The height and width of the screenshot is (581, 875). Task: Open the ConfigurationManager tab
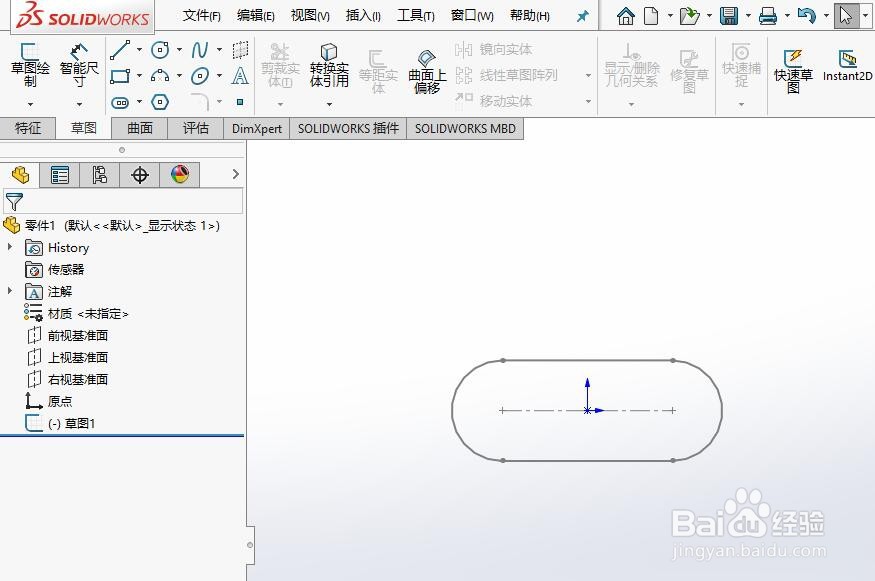(x=99, y=175)
